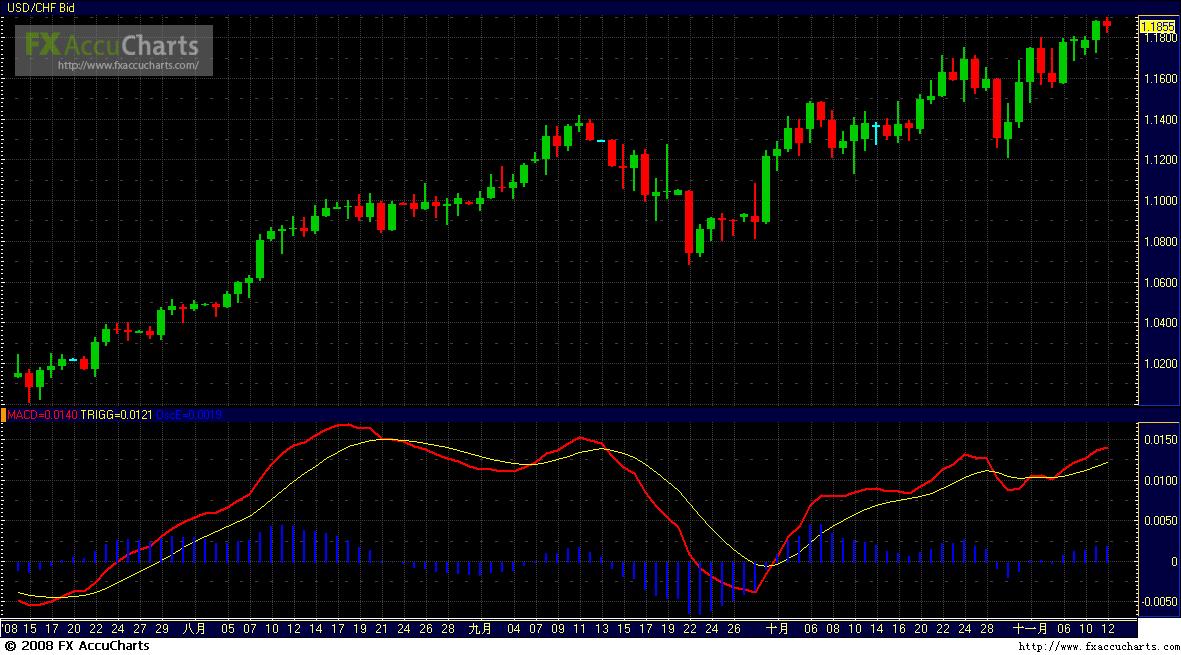1181x655 pixels.
Task: Click the 0.0050 MACD axis label
Action: coord(1160,520)
